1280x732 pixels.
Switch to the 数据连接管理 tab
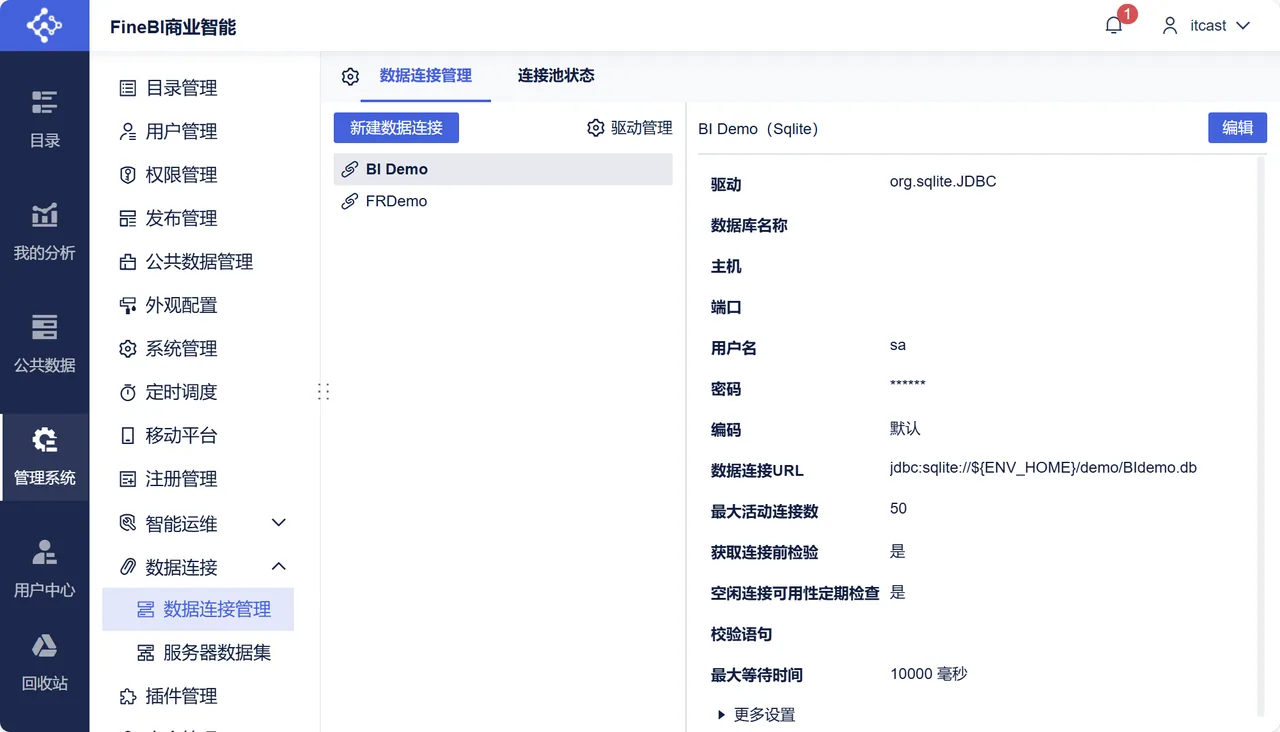pos(426,75)
